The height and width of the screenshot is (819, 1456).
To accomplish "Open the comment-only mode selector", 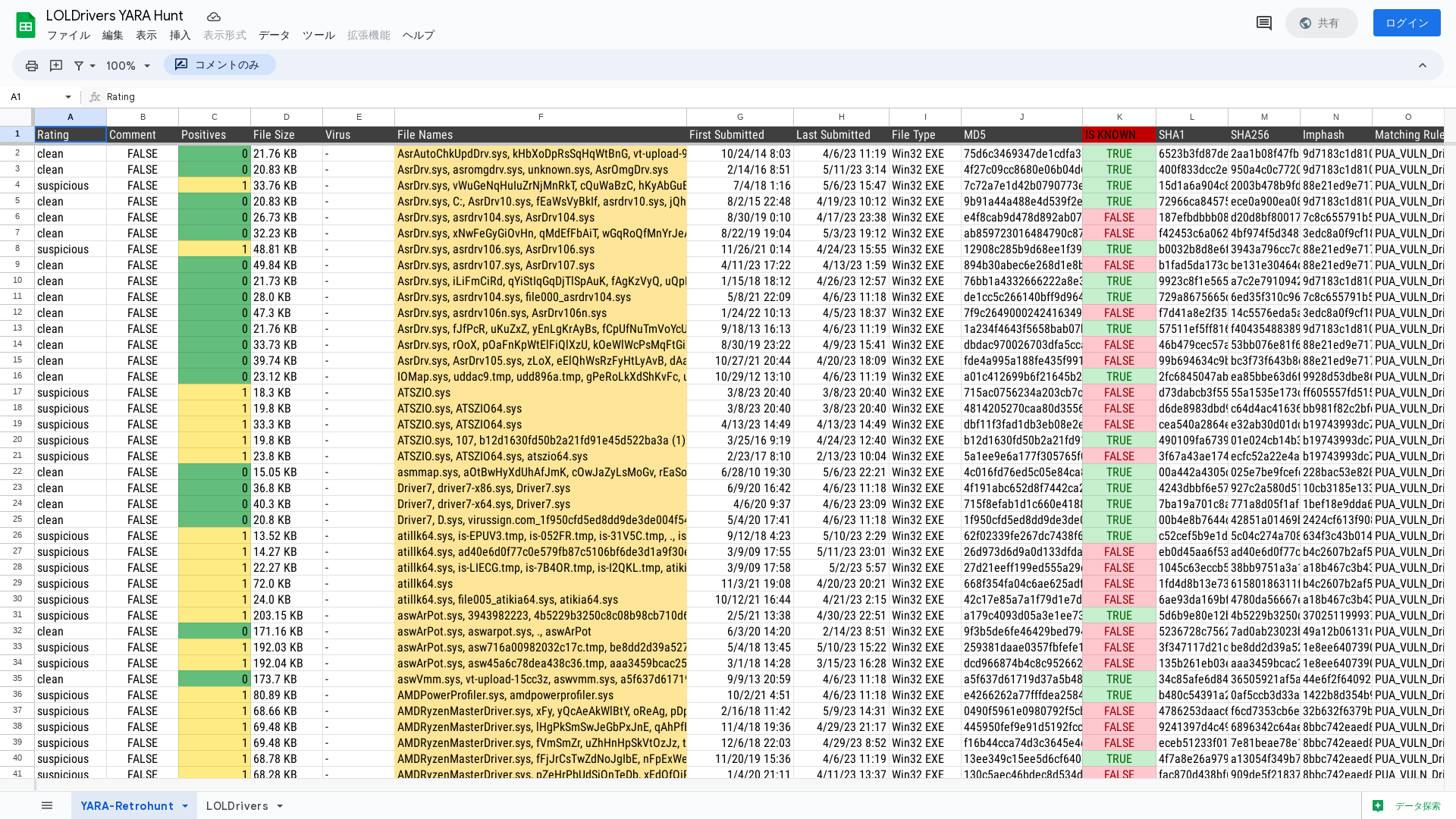I will click(220, 65).
